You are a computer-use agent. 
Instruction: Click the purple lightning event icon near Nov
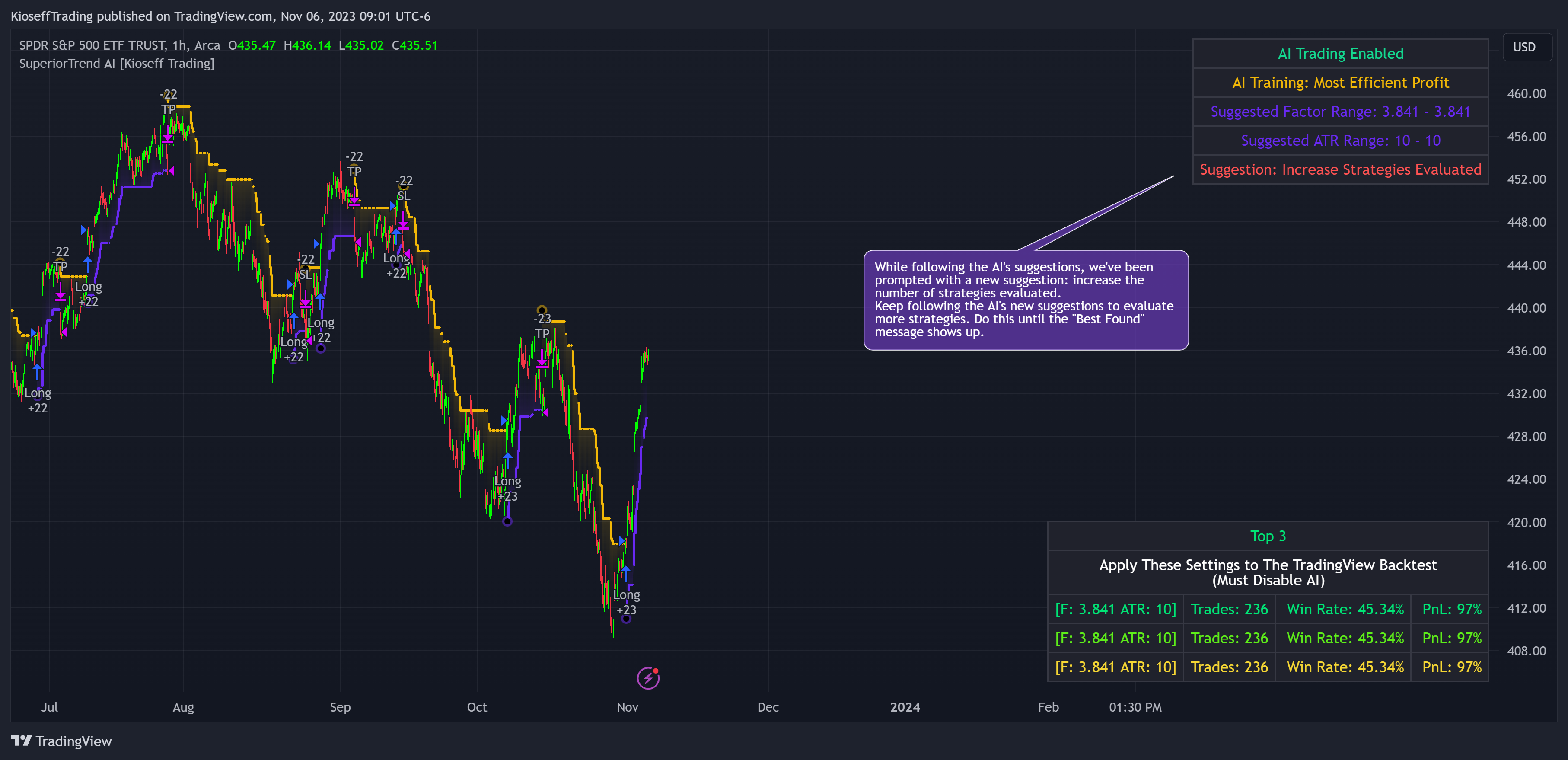(x=648, y=678)
